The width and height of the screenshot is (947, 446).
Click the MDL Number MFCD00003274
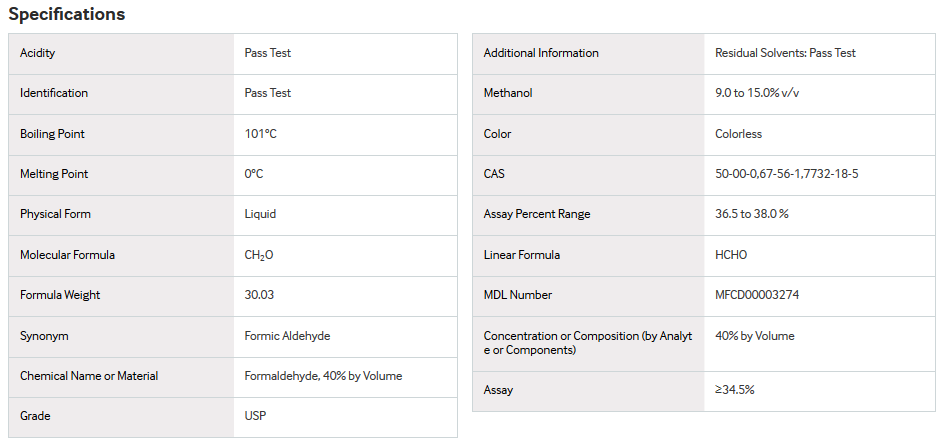click(x=757, y=295)
